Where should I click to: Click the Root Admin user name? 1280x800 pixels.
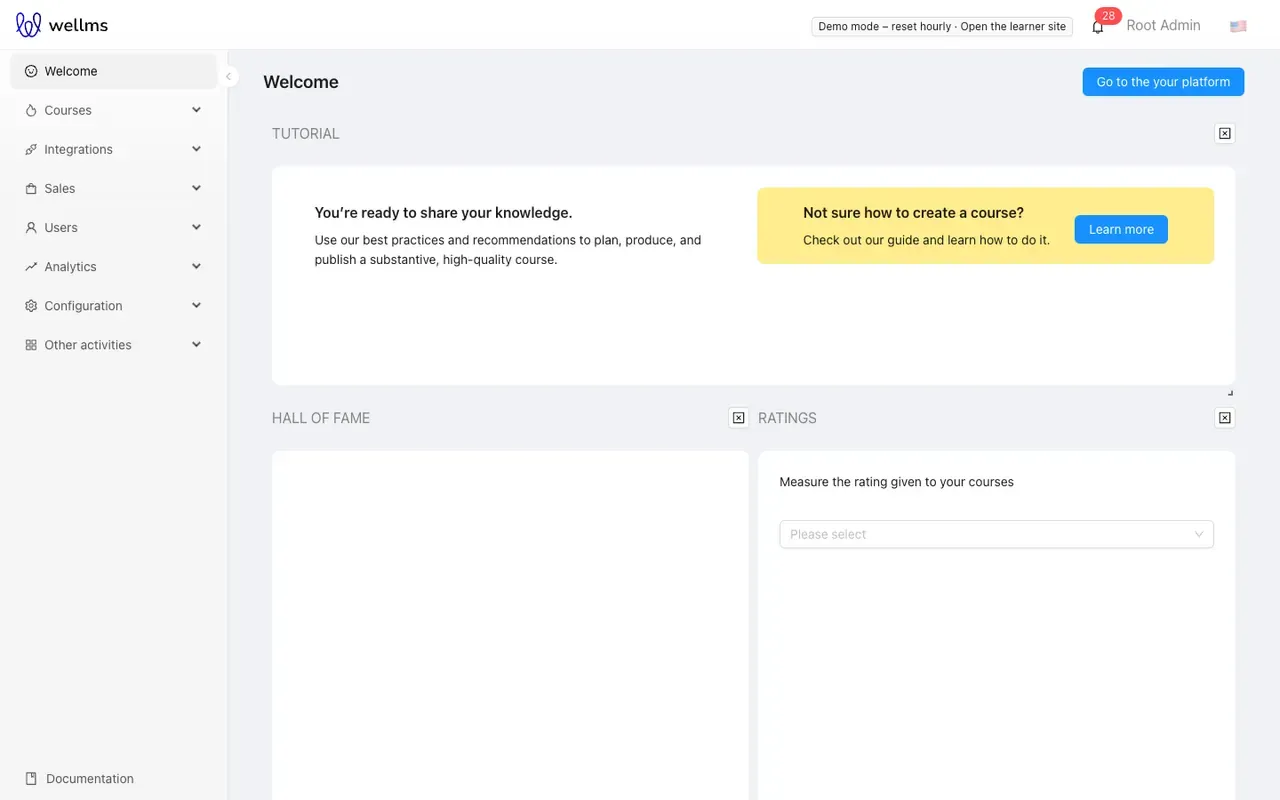pyautogui.click(x=1163, y=26)
